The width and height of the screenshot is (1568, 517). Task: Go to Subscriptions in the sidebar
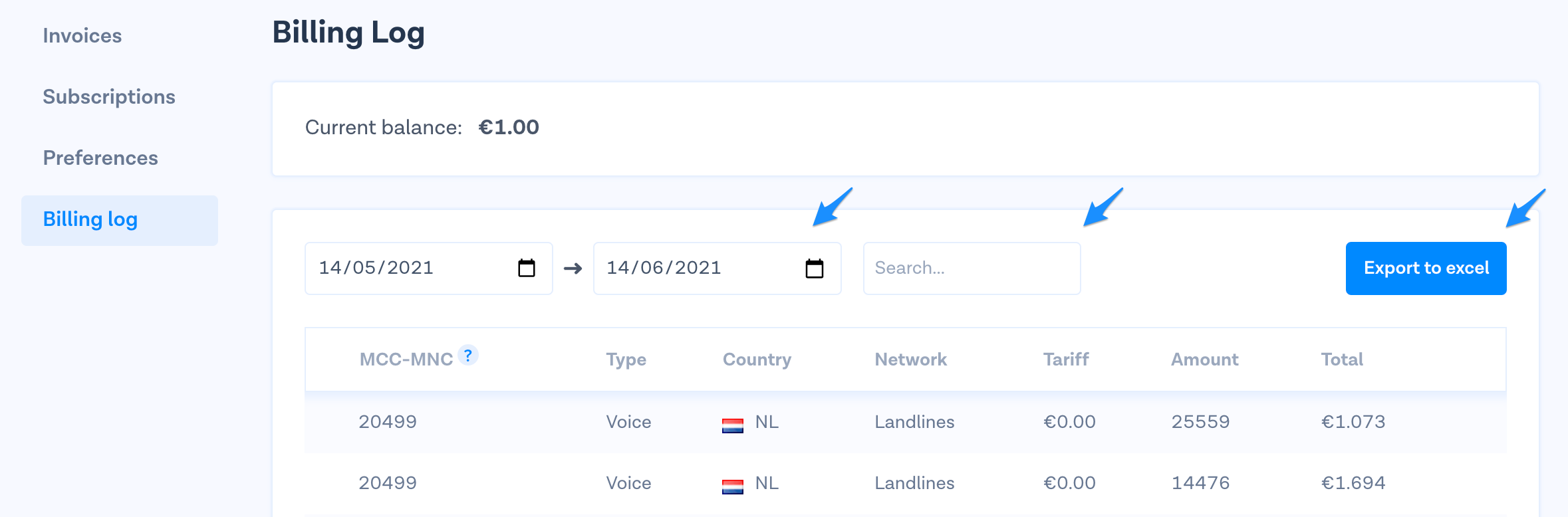pyautogui.click(x=109, y=97)
